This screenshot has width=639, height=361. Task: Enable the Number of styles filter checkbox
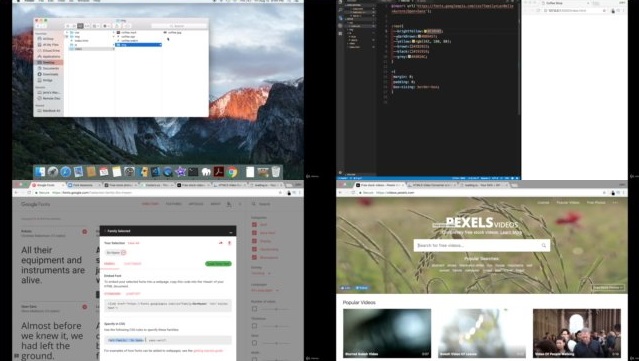254,309
